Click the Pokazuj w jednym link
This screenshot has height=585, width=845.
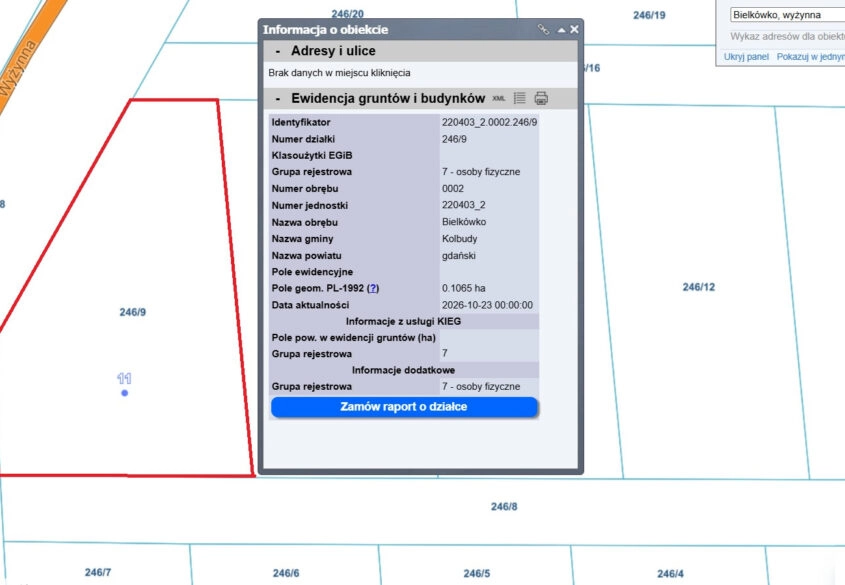[x=811, y=57]
